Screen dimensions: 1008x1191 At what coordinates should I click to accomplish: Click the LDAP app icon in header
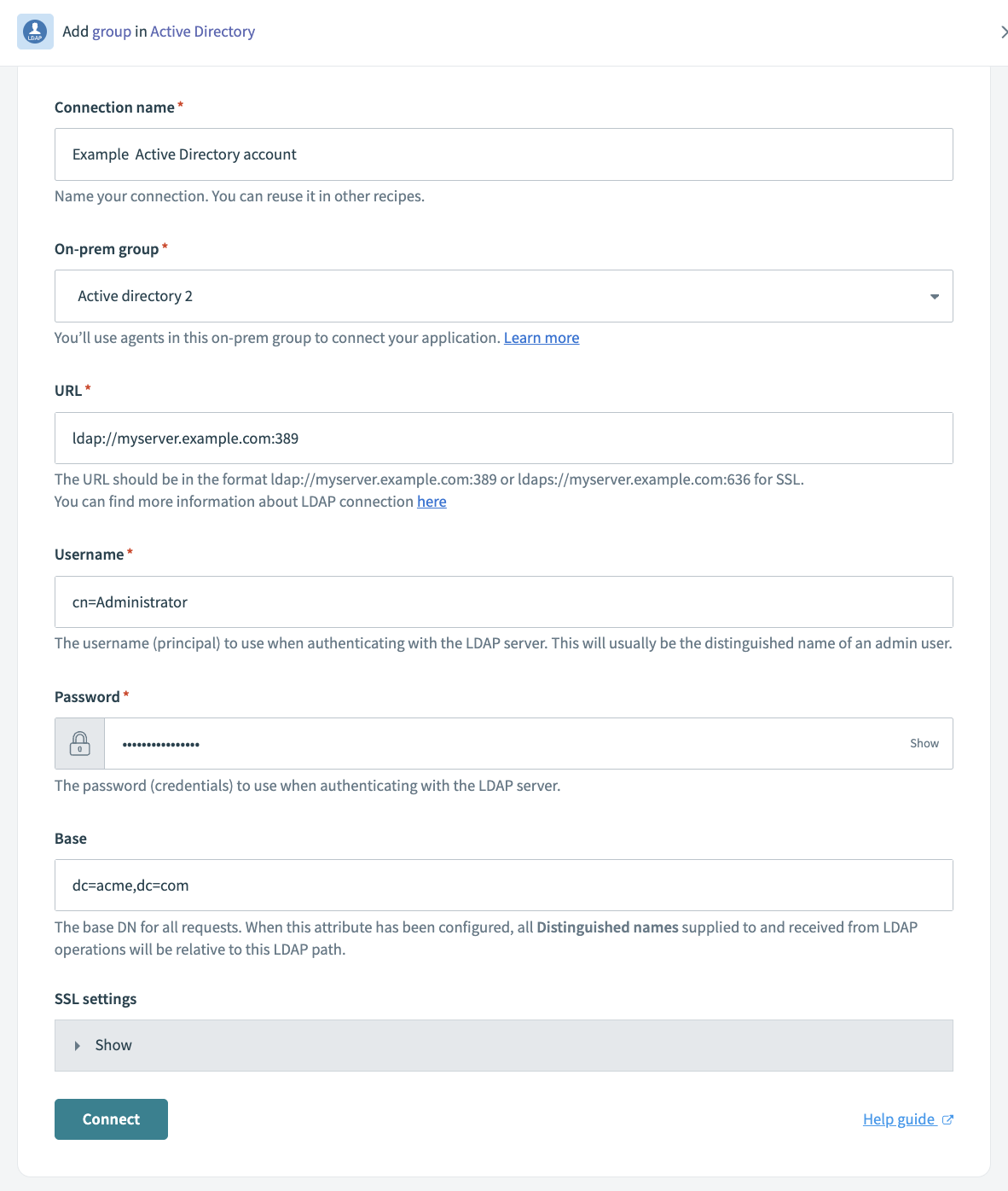click(35, 32)
